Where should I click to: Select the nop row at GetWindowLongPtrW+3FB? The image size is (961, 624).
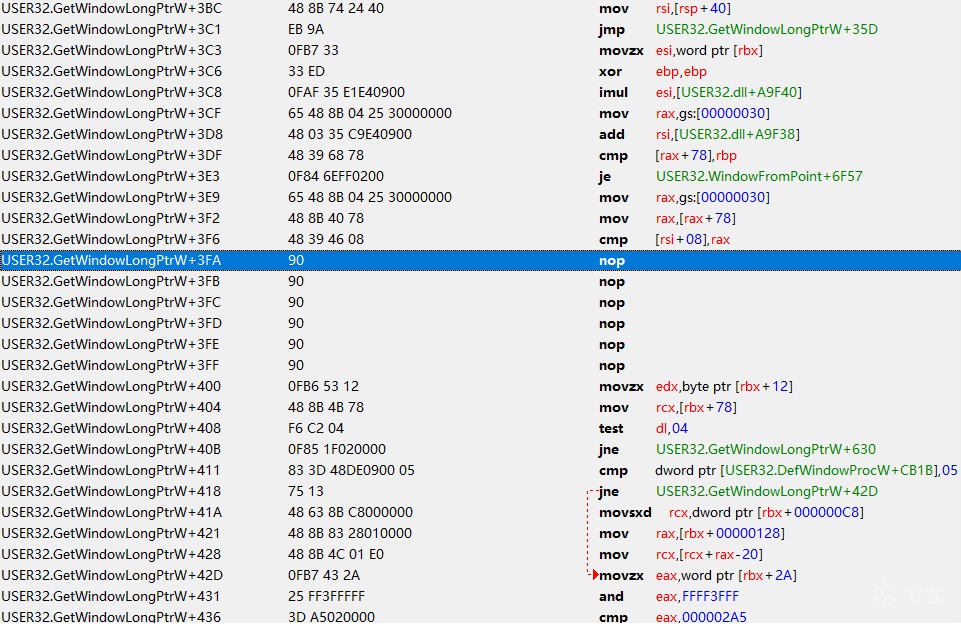tap(480, 281)
